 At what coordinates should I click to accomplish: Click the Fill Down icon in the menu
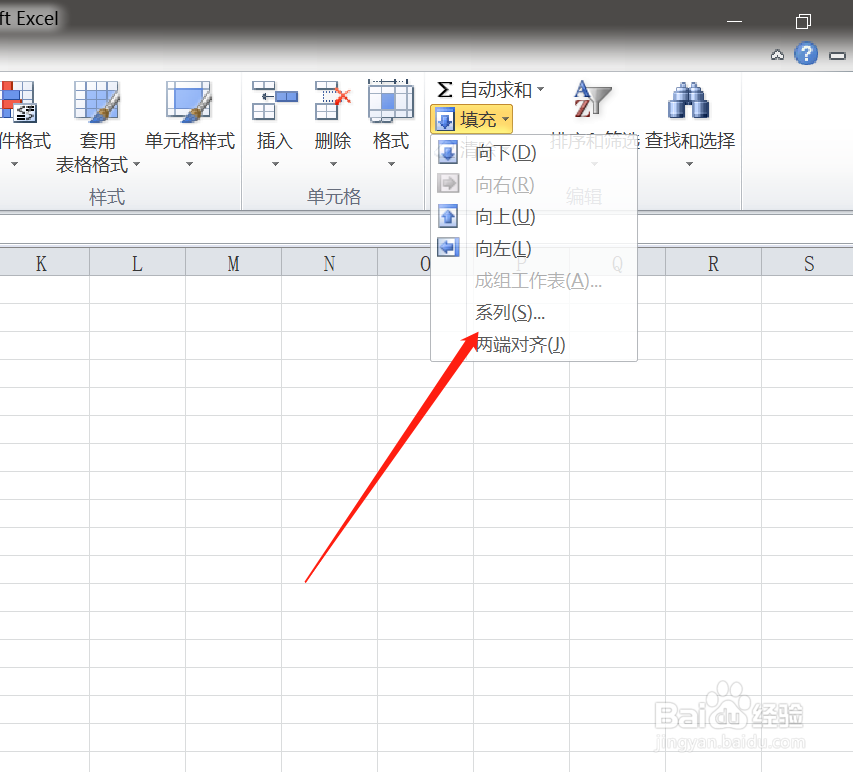(x=448, y=153)
